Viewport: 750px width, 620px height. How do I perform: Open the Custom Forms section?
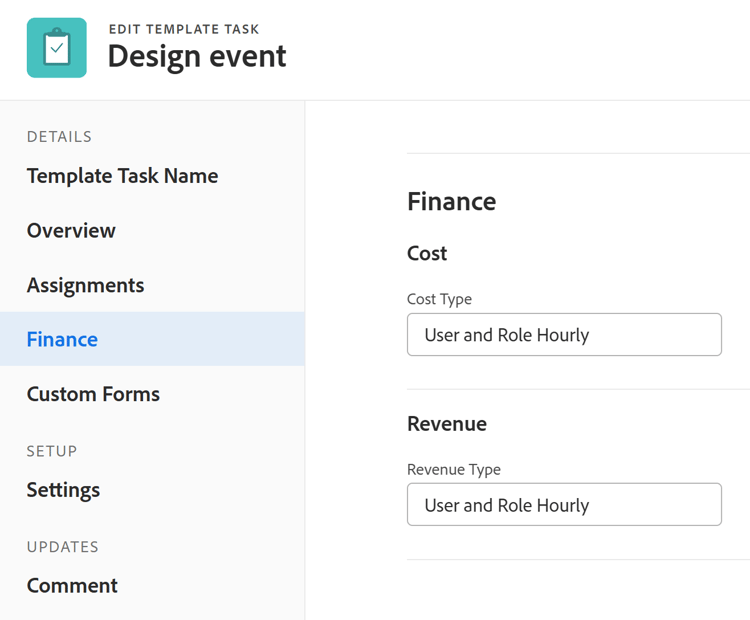(93, 394)
